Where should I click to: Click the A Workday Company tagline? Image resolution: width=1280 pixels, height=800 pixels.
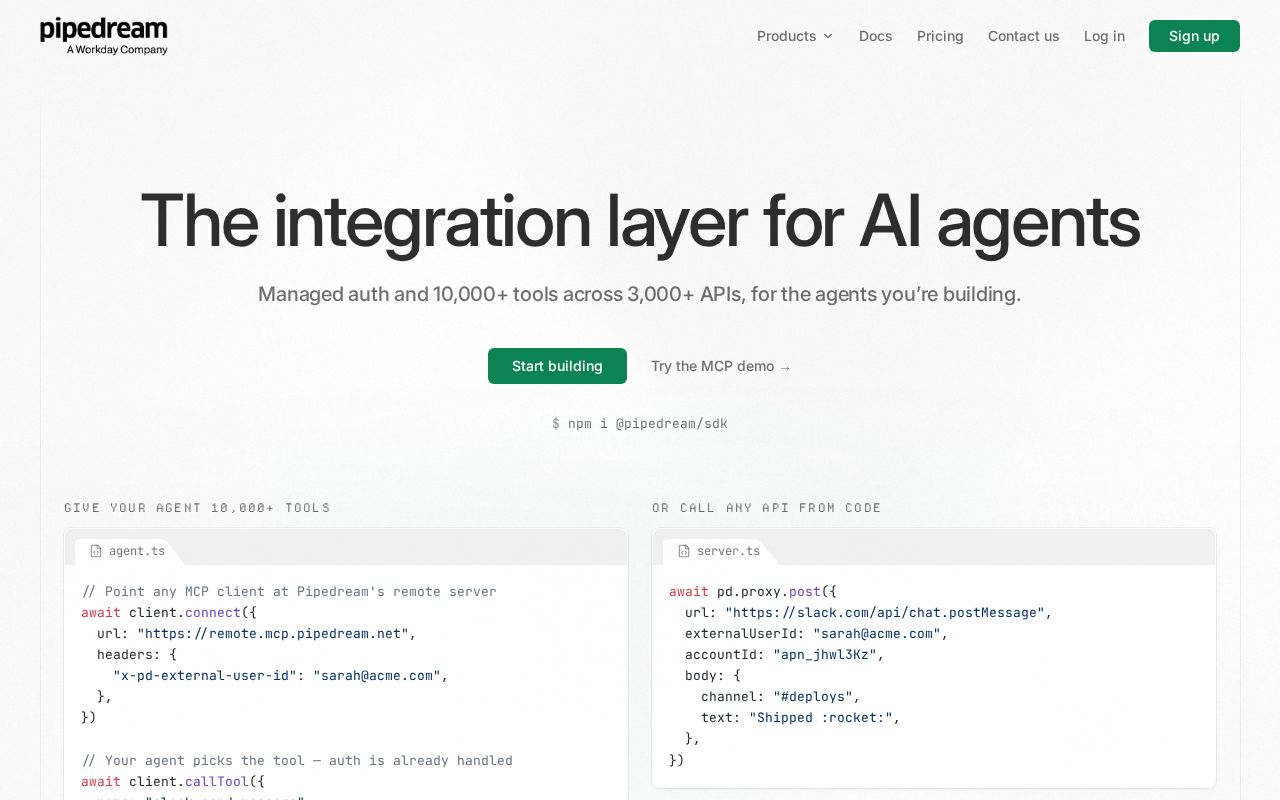click(117, 49)
